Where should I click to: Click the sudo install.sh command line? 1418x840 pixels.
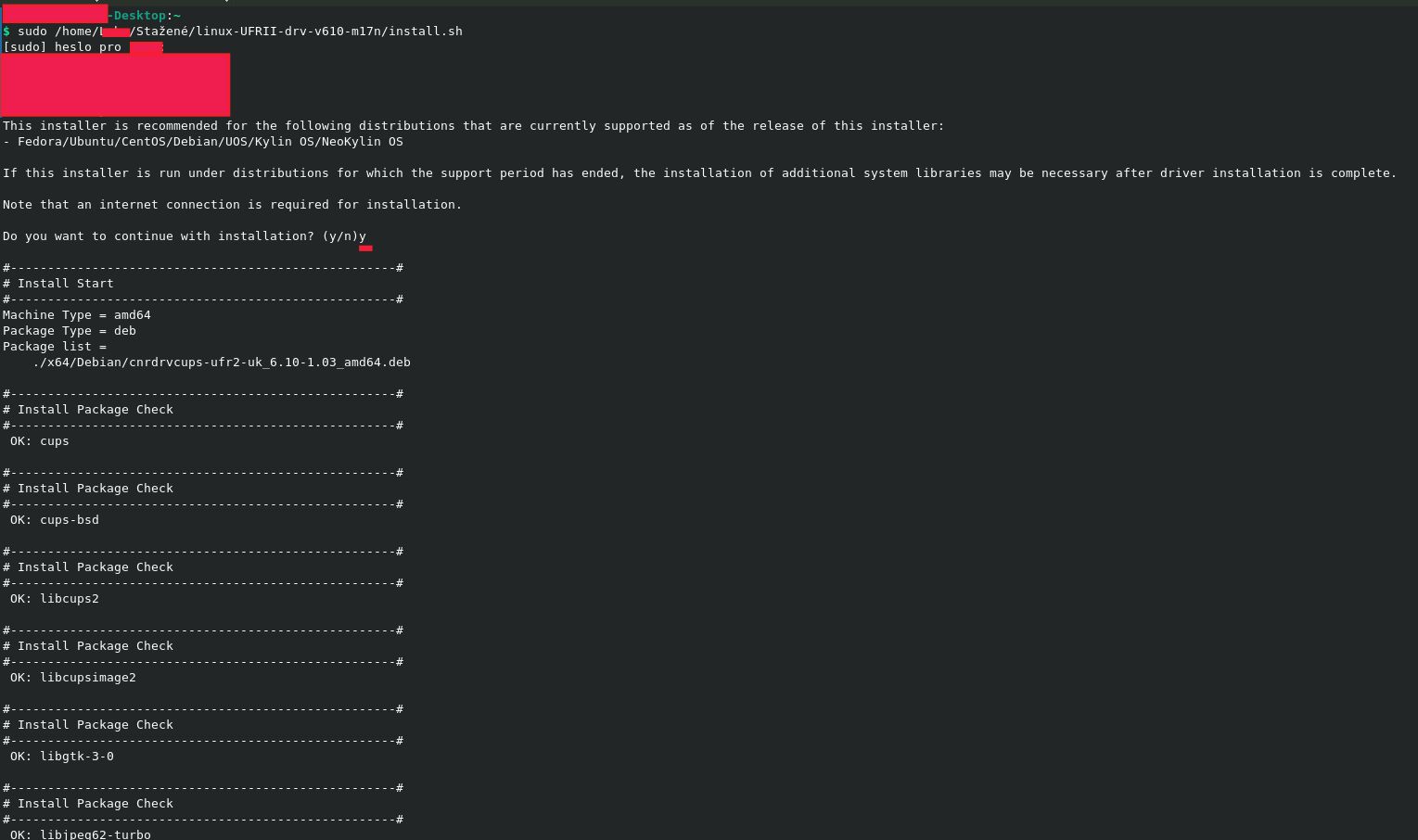coord(239,32)
